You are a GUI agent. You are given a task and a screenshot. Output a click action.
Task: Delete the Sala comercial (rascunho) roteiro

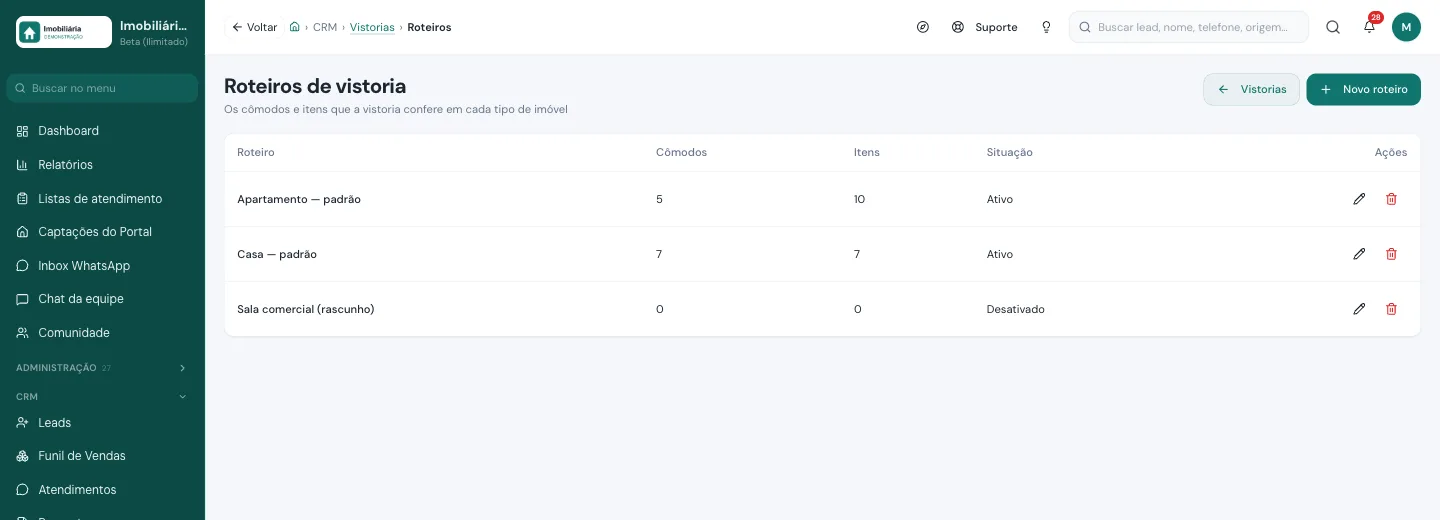(x=1391, y=309)
